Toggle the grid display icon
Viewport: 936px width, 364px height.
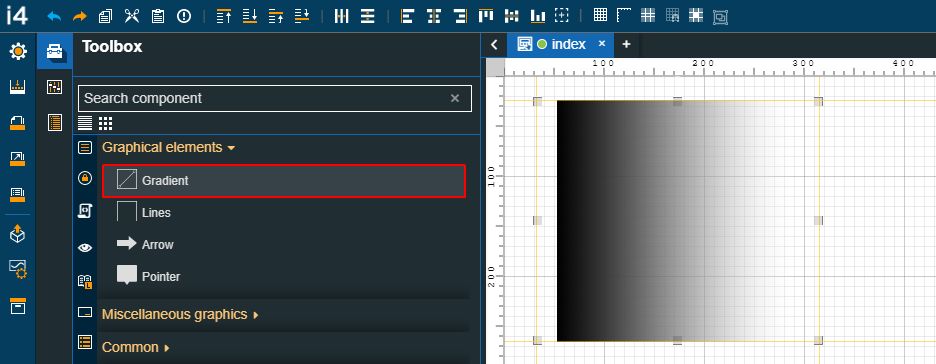click(601, 16)
